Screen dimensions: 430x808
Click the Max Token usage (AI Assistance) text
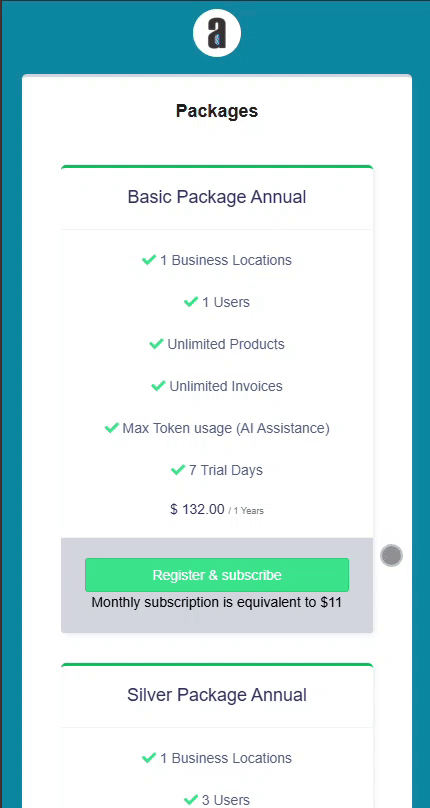pos(226,428)
